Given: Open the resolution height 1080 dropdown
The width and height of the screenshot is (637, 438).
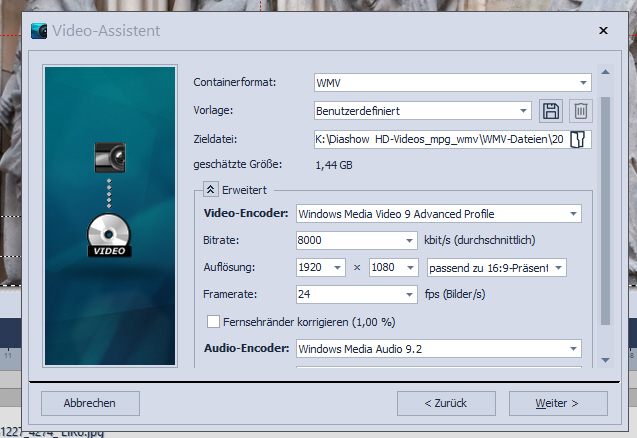Looking at the screenshot, I should point(413,268).
